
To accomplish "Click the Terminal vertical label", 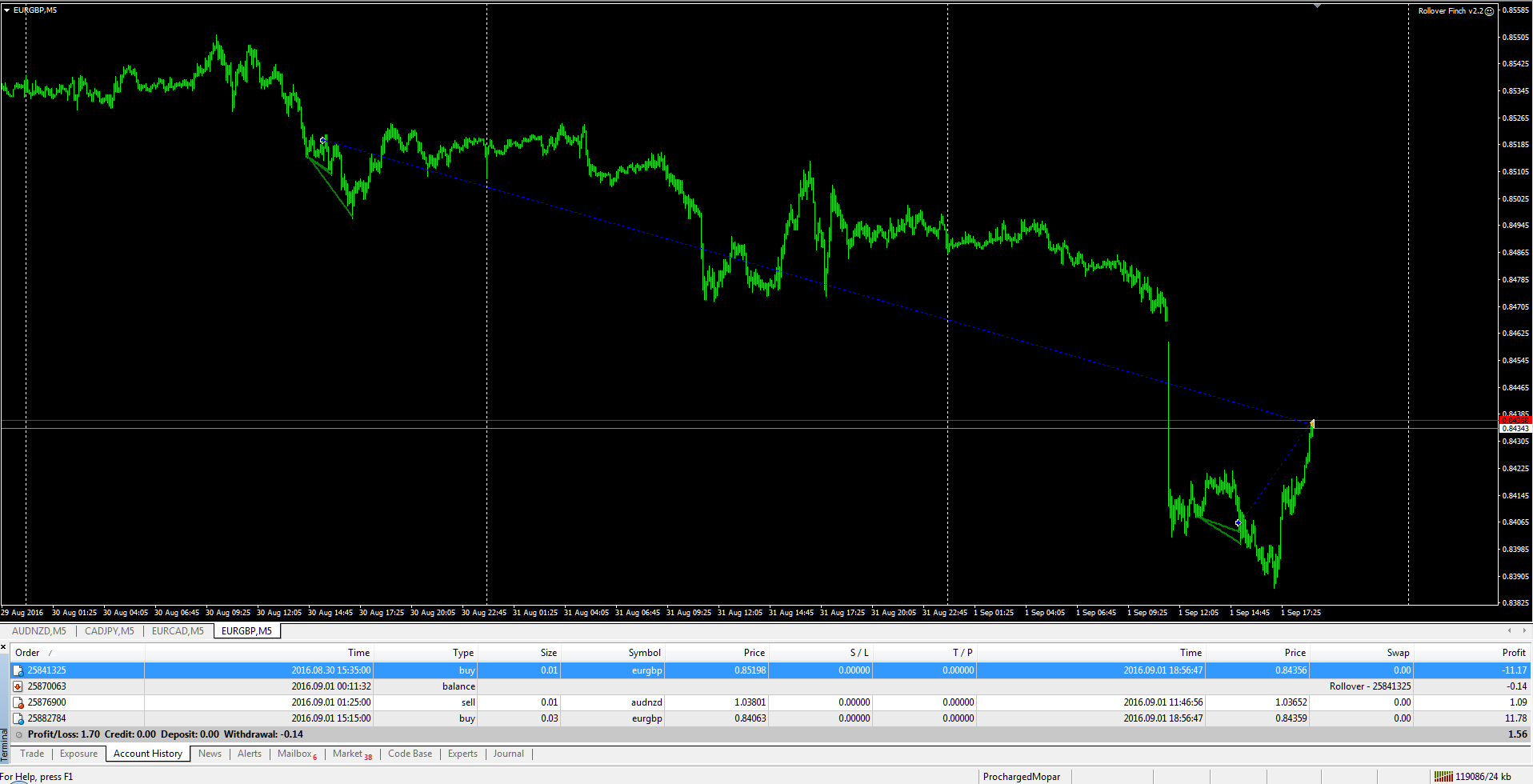I will click(x=4, y=745).
